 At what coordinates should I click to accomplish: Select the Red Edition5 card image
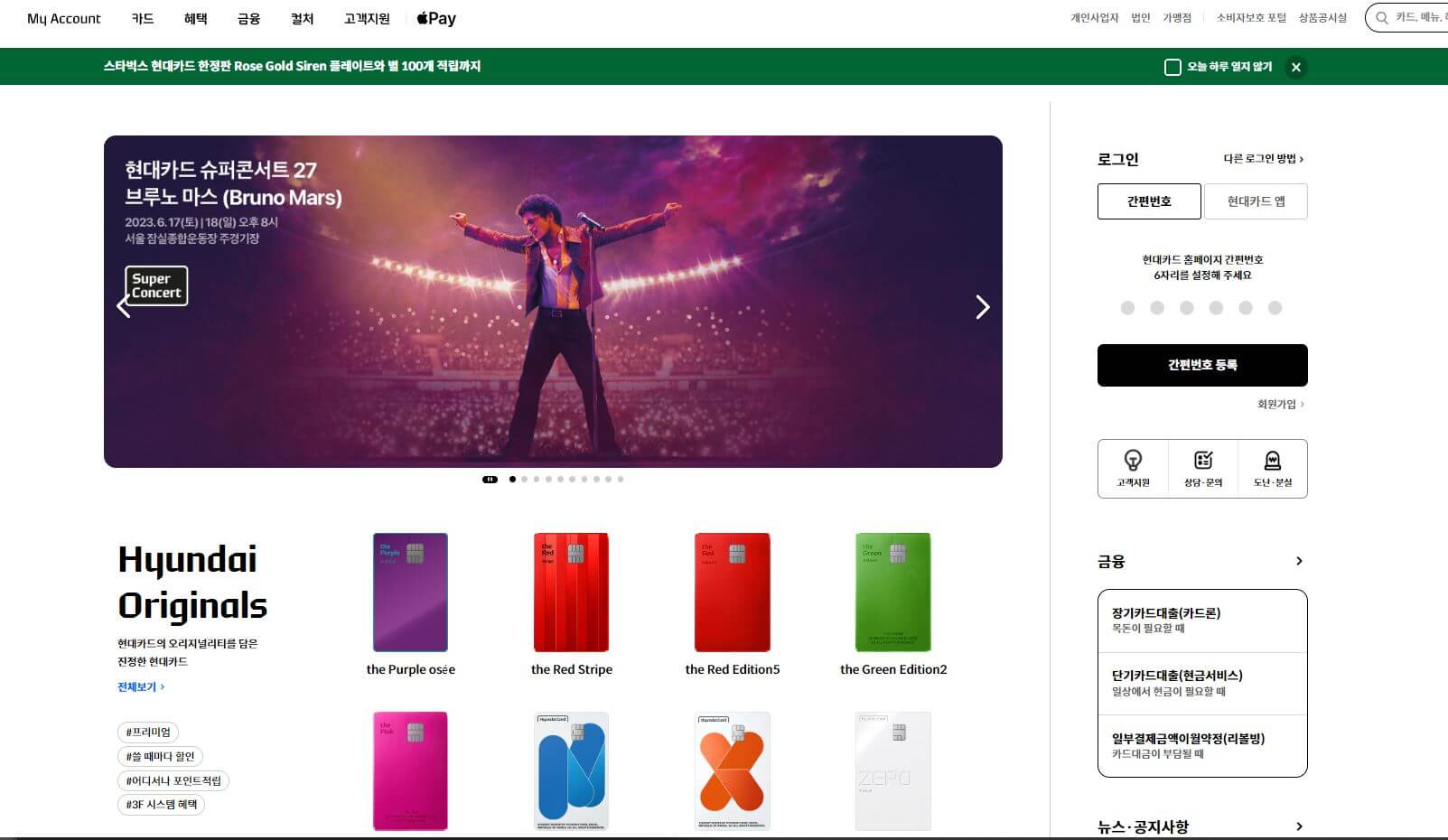(732, 593)
